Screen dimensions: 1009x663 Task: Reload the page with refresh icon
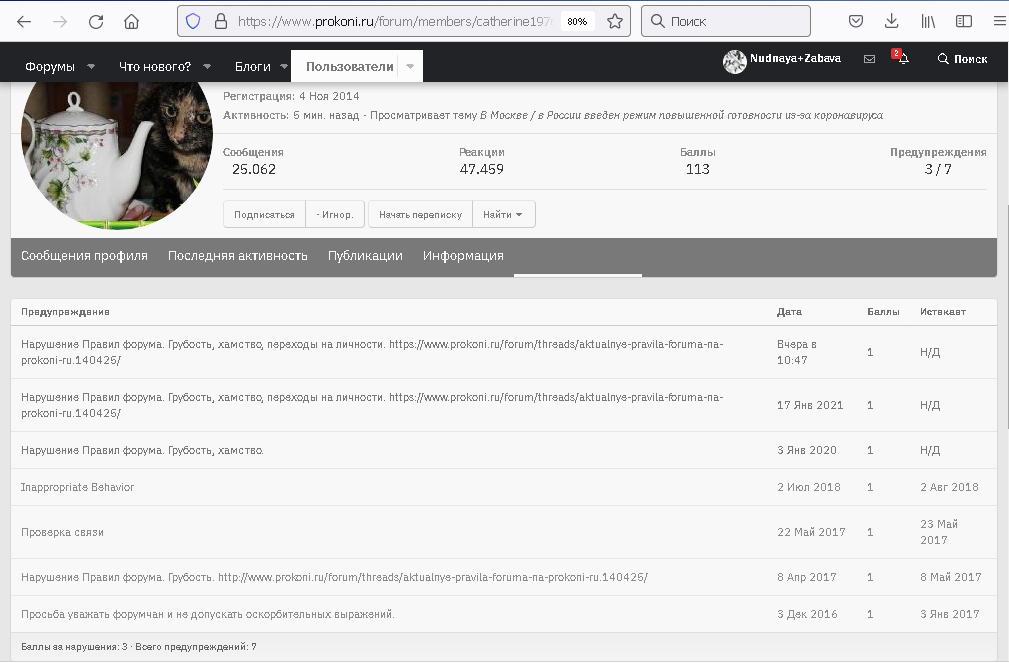pyautogui.click(x=96, y=21)
